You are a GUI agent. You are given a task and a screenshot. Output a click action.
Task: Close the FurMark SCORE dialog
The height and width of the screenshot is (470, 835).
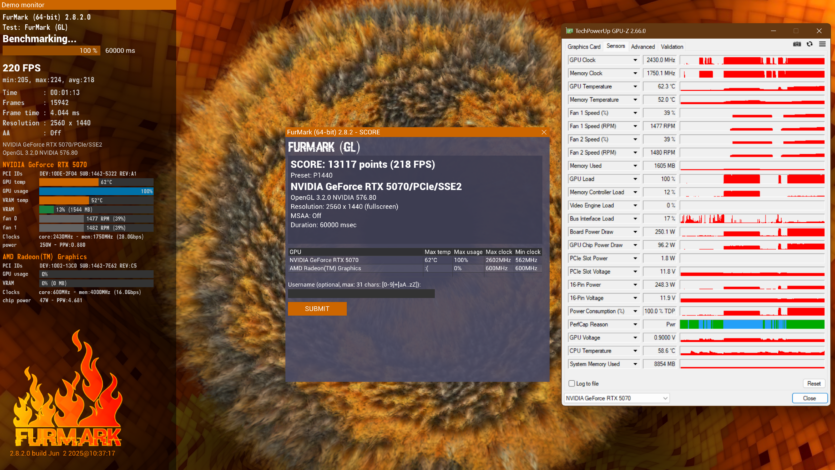coord(544,132)
